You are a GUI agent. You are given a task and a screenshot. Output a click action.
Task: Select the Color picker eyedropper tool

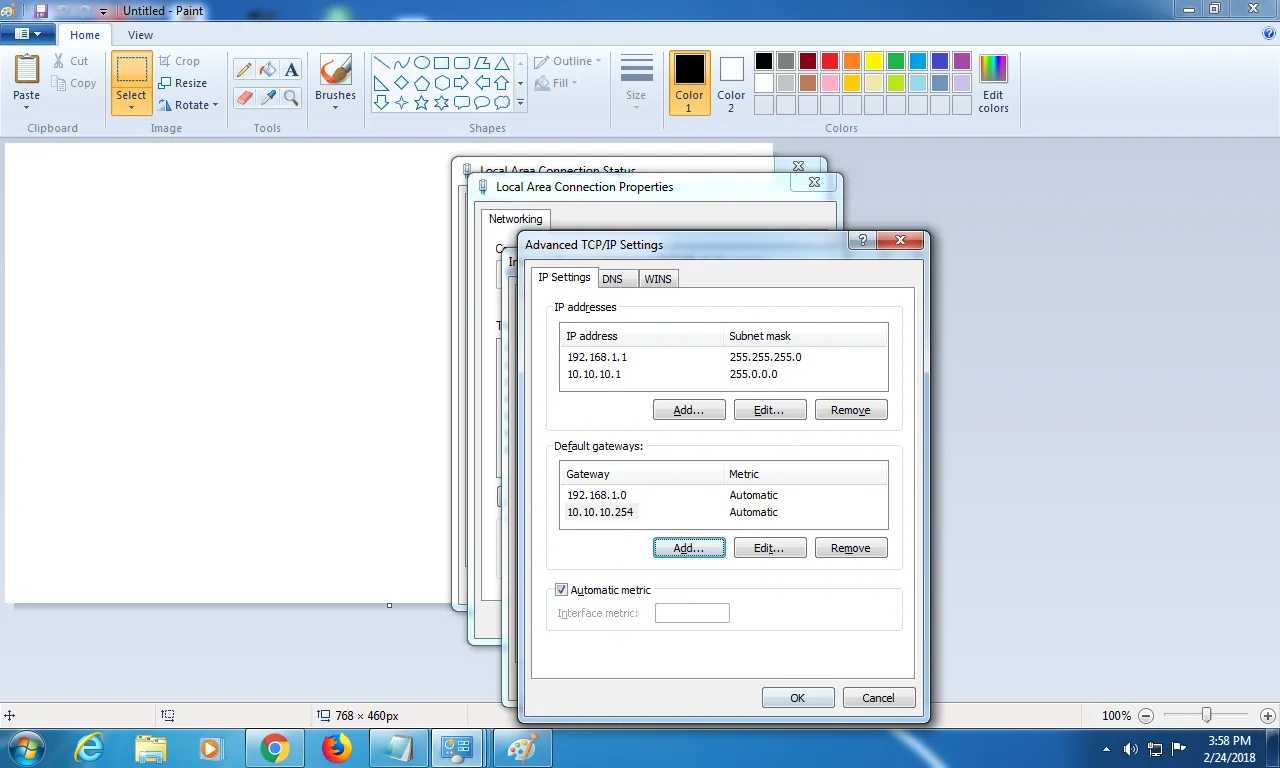click(x=267, y=97)
